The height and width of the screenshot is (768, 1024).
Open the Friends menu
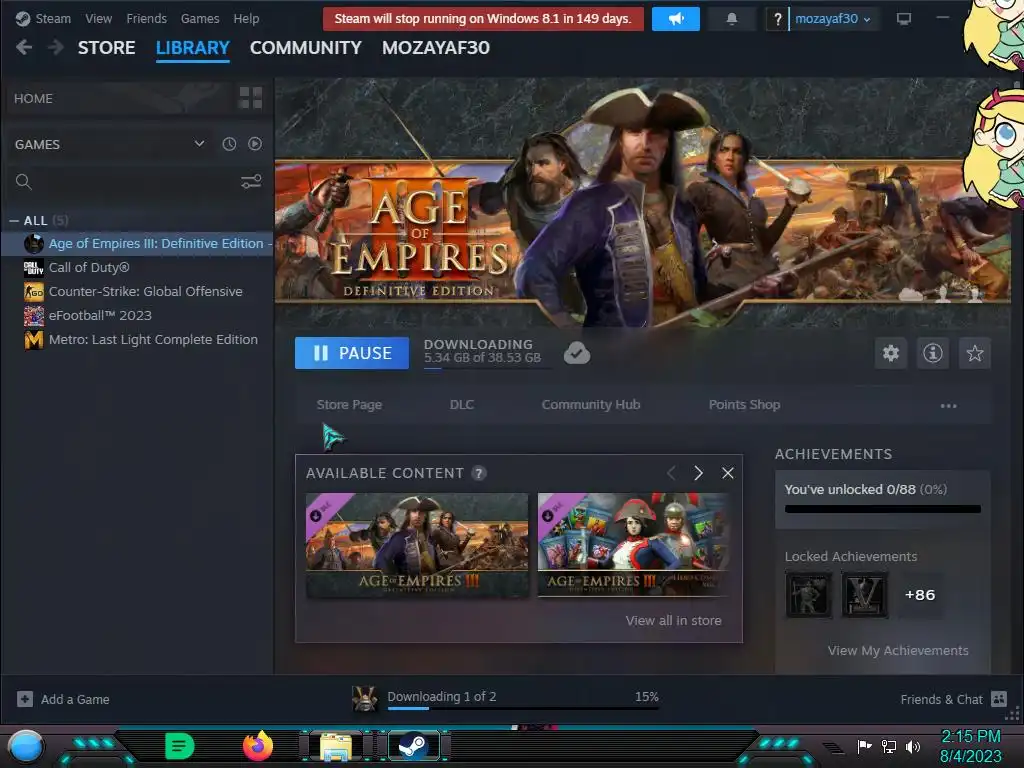tap(146, 18)
